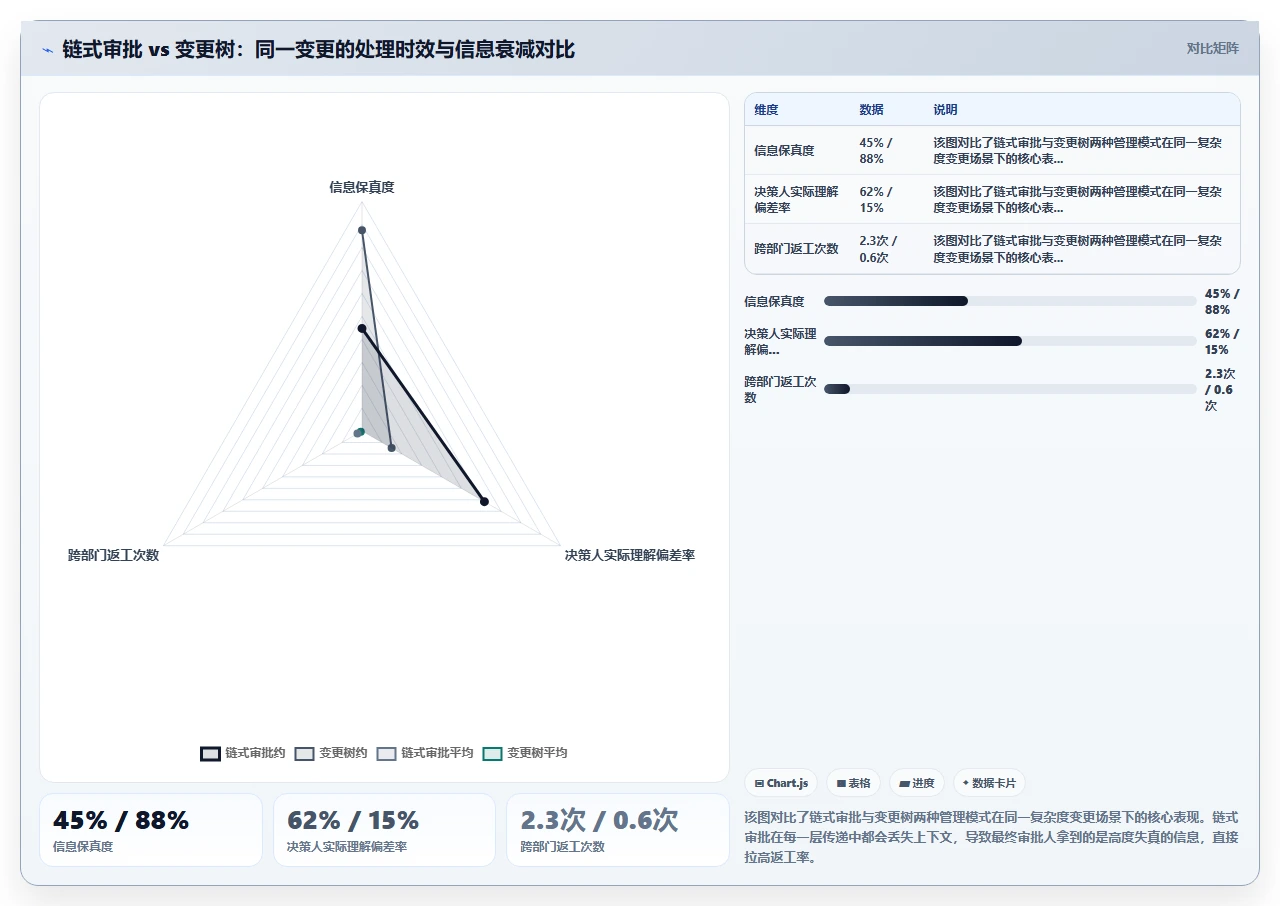This screenshot has height=906, width=1280.
Task: Click the 决策人实际理解偏差率 radar axis label
Action: [630, 555]
